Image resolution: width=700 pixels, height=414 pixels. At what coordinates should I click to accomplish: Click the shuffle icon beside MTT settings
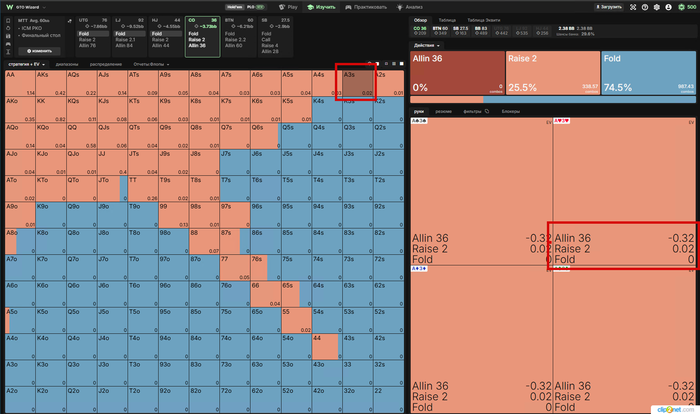pos(69,21)
